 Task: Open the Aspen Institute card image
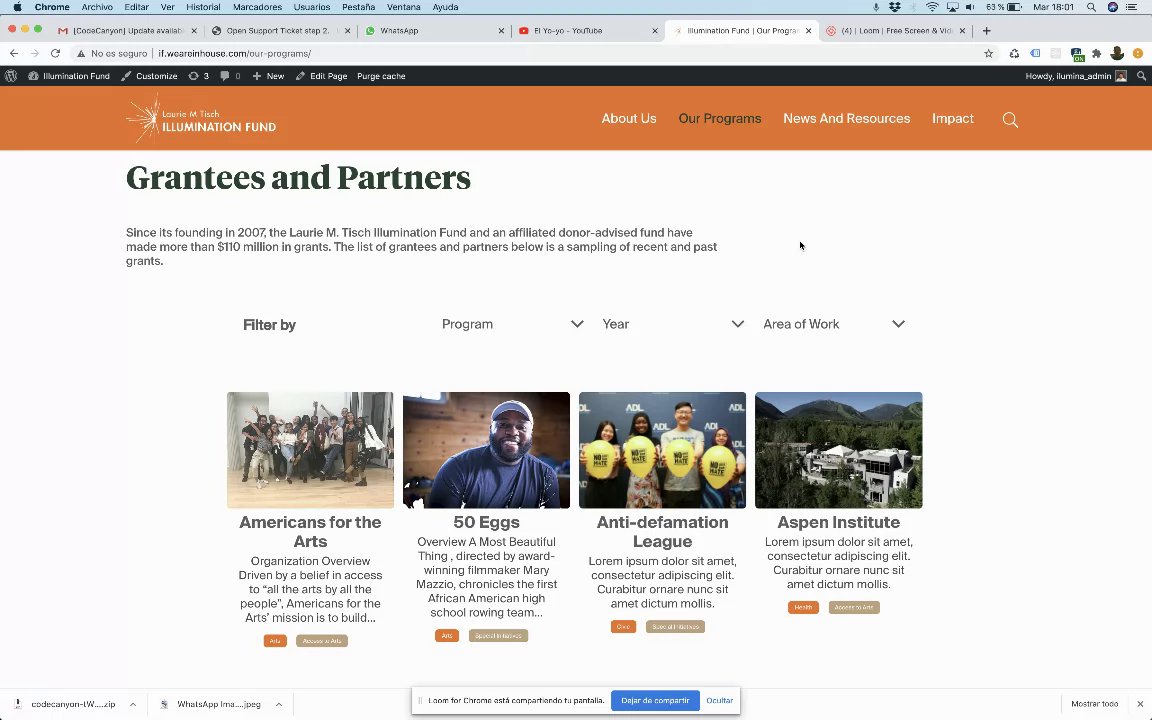coord(838,450)
